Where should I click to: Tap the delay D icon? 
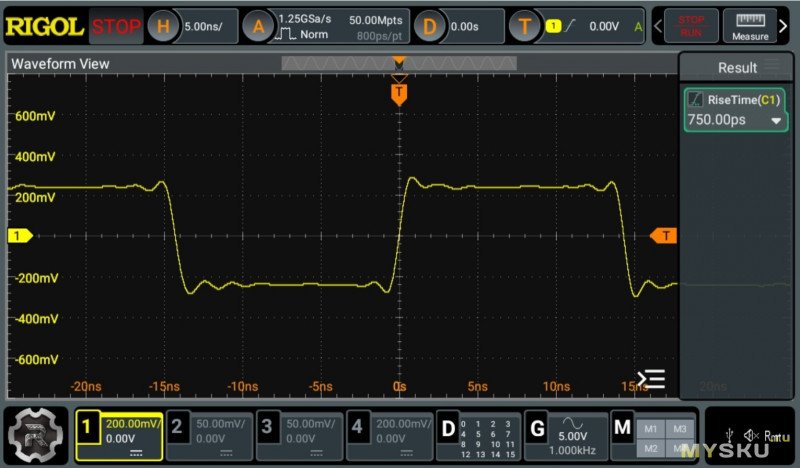pyautogui.click(x=430, y=27)
